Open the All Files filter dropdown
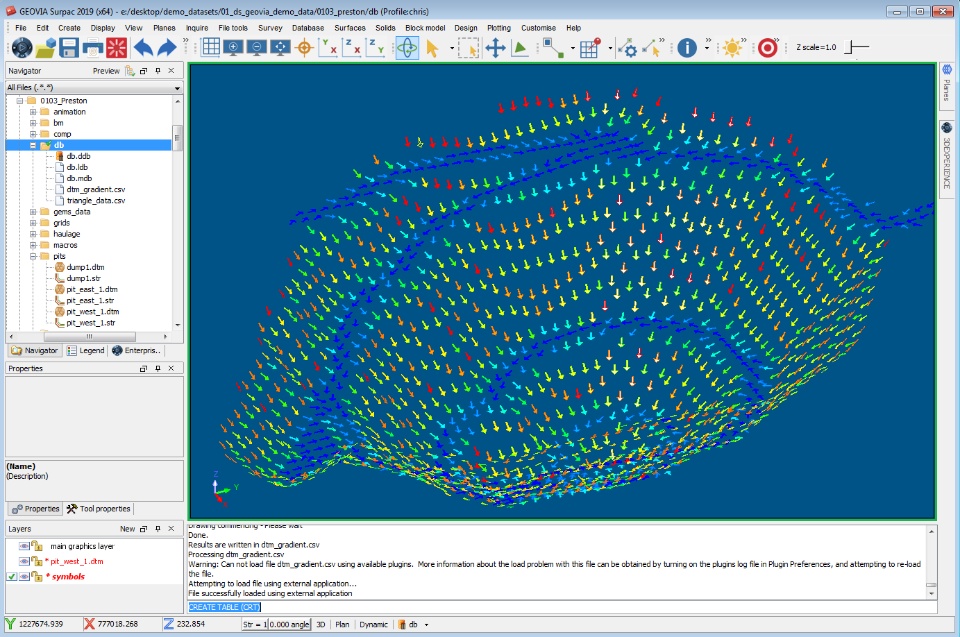 coord(177,88)
